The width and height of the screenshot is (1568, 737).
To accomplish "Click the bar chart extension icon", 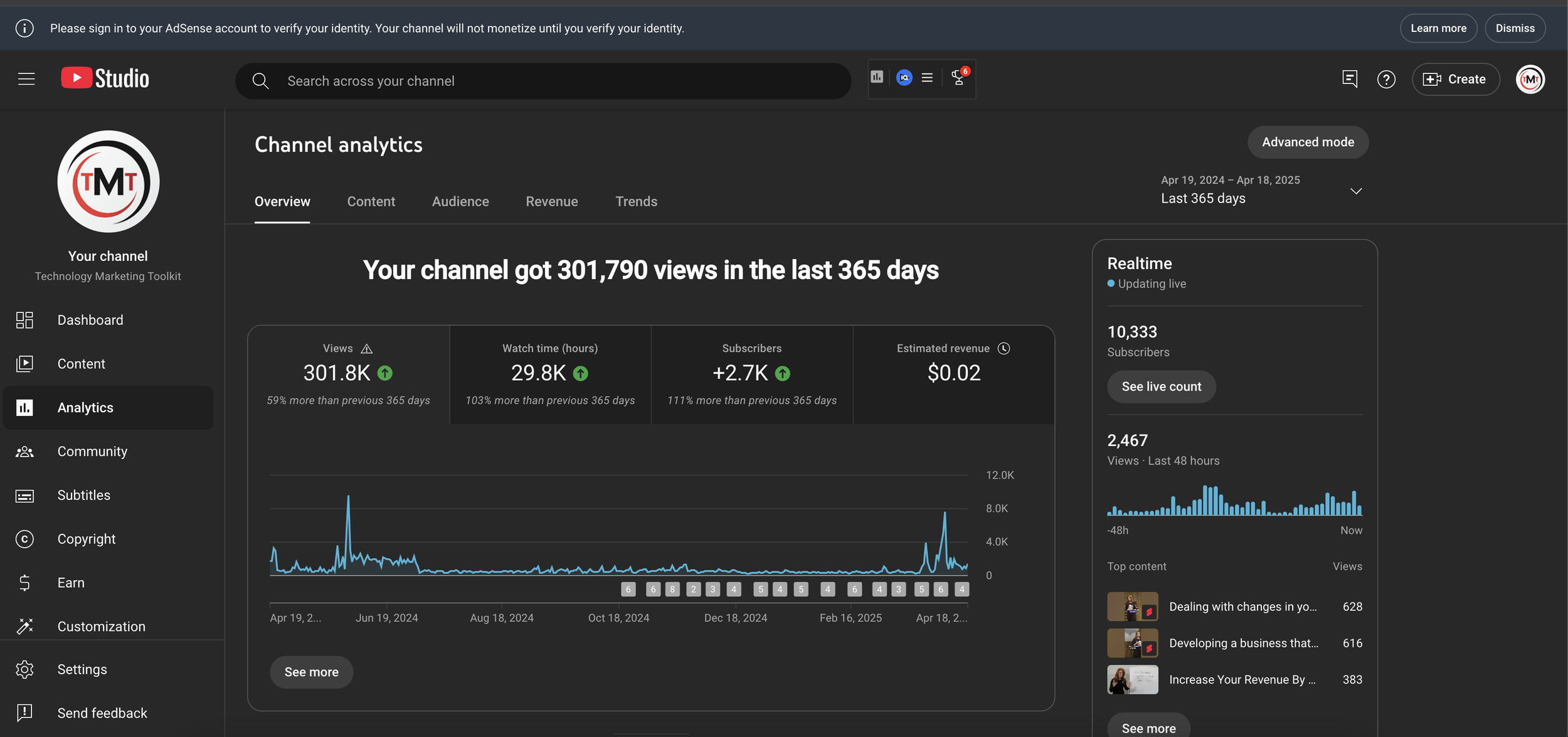I will [x=877, y=77].
